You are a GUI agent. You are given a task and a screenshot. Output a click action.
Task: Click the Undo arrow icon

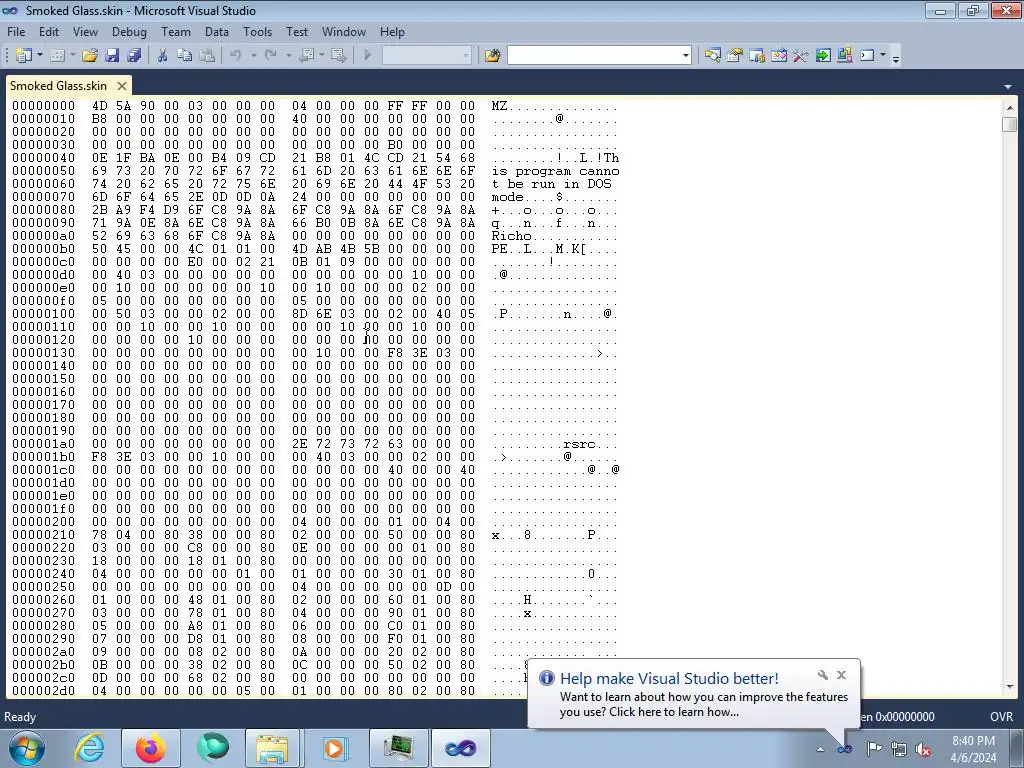tap(236, 56)
